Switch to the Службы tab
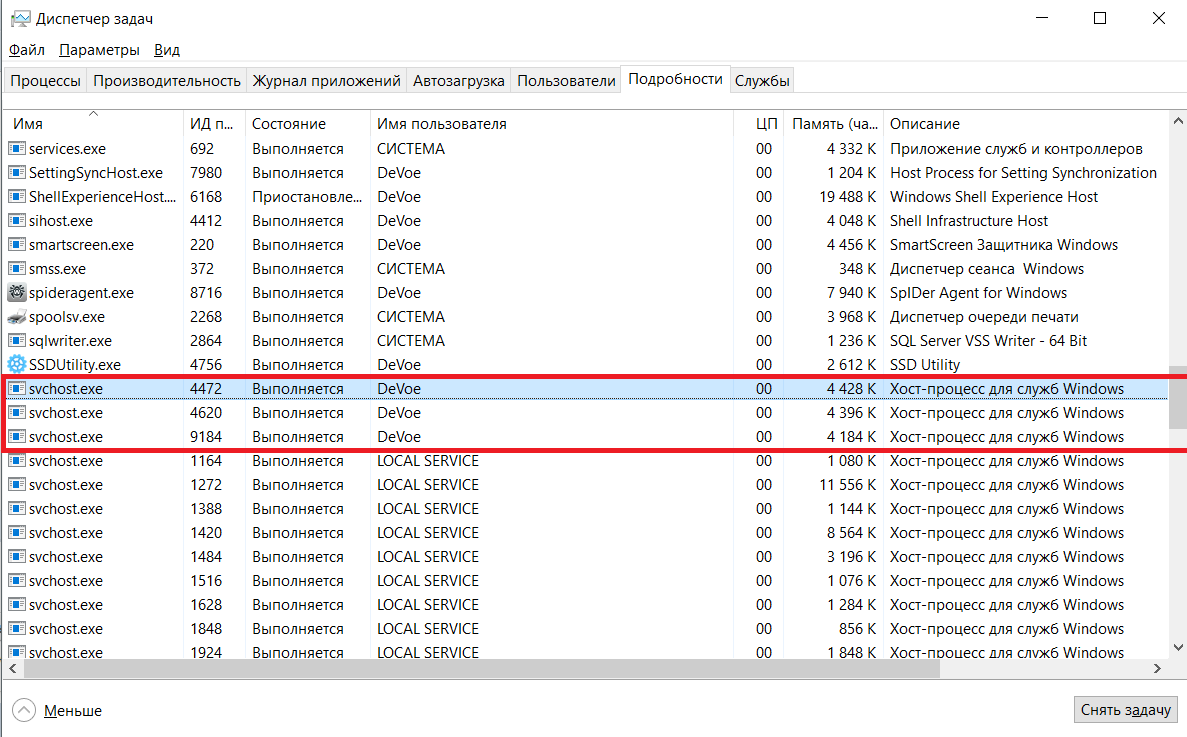Viewport: 1187px width, 737px height. (762, 81)
